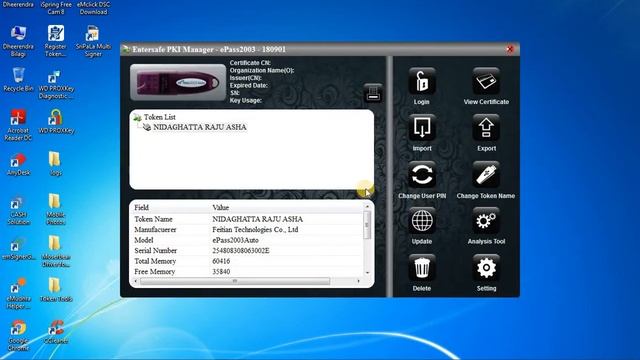Launch the Analysis Tool
This screenshot has height=360, width=640.
[486, 221]
